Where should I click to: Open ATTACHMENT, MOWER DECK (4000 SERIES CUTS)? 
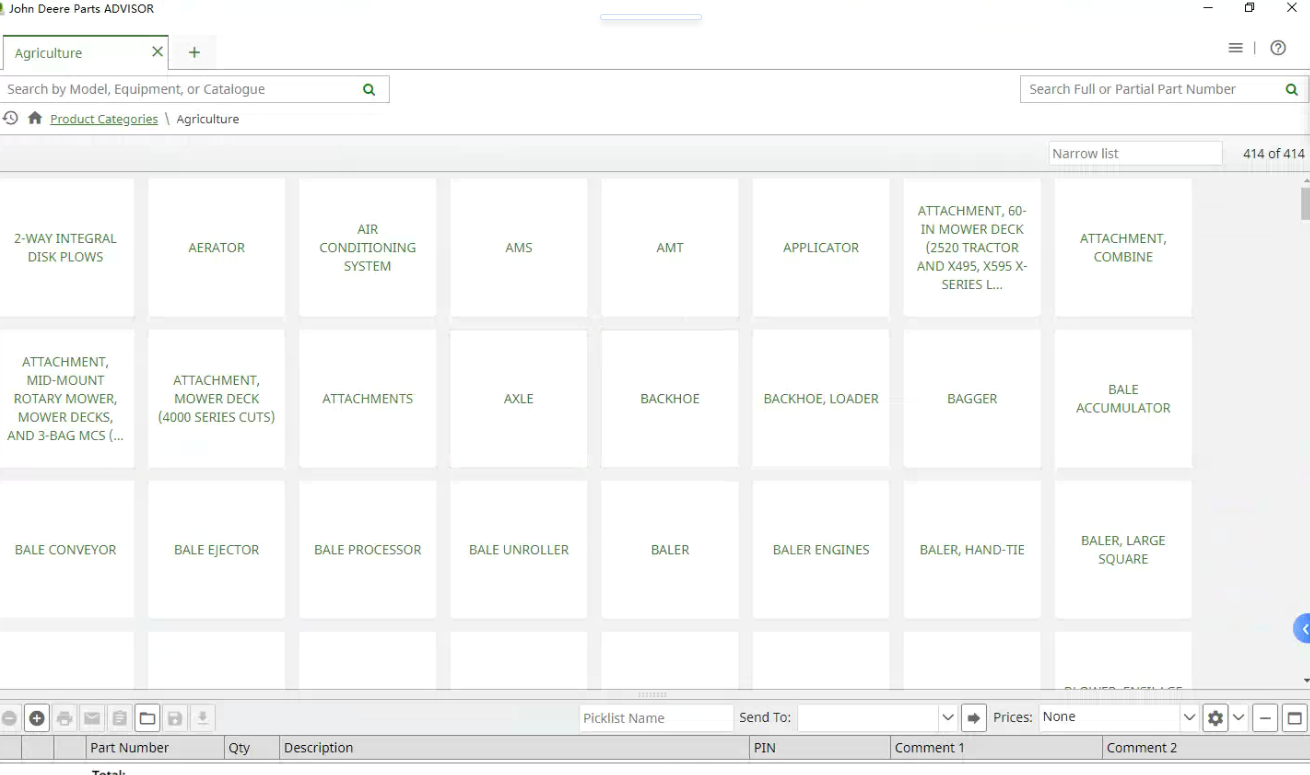(217, 398)
